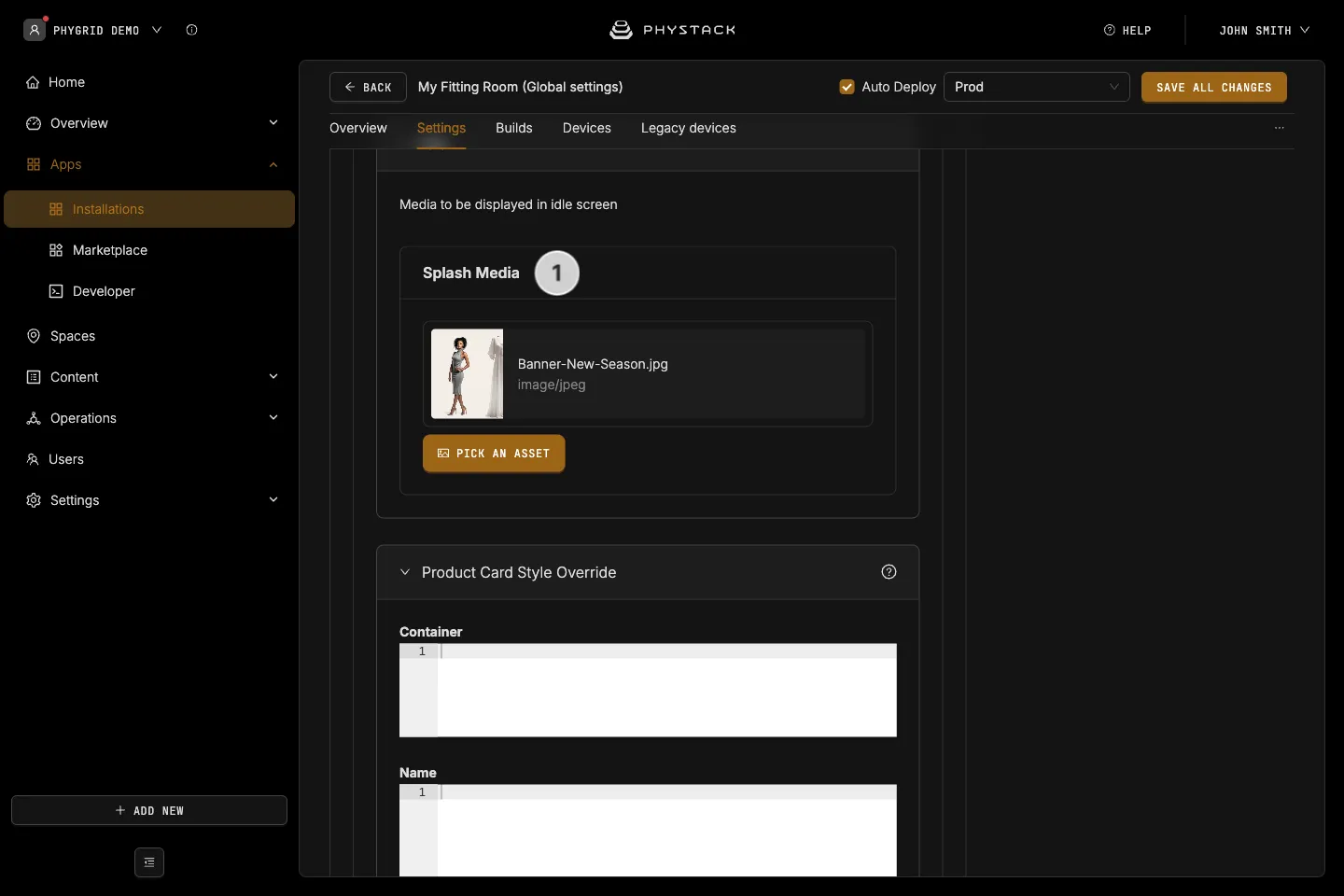Click the Spaces location pin icon
Viewport: 1344px width, 896px height.
pyautogui.click(x=34, y=336)
